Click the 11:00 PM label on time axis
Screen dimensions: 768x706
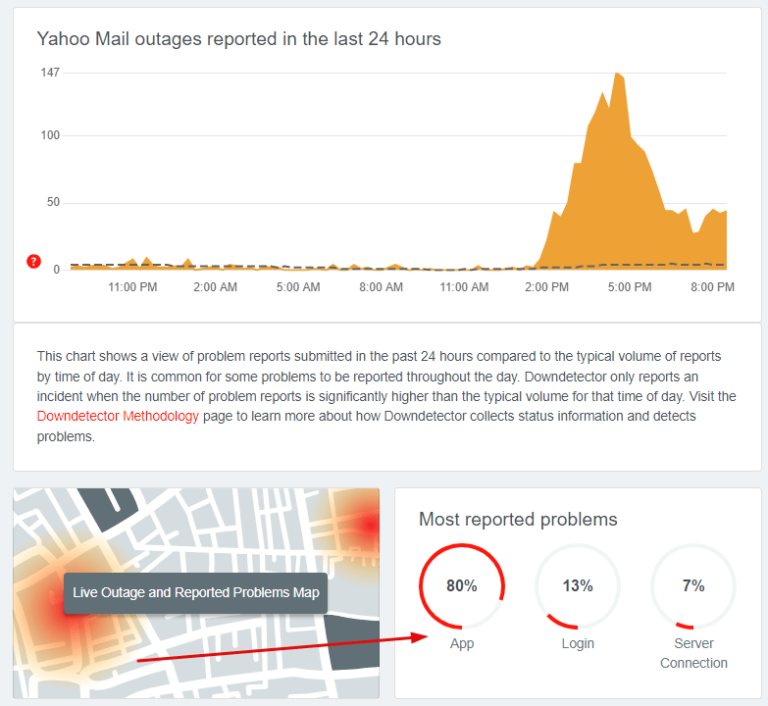[x=132, y=287]
